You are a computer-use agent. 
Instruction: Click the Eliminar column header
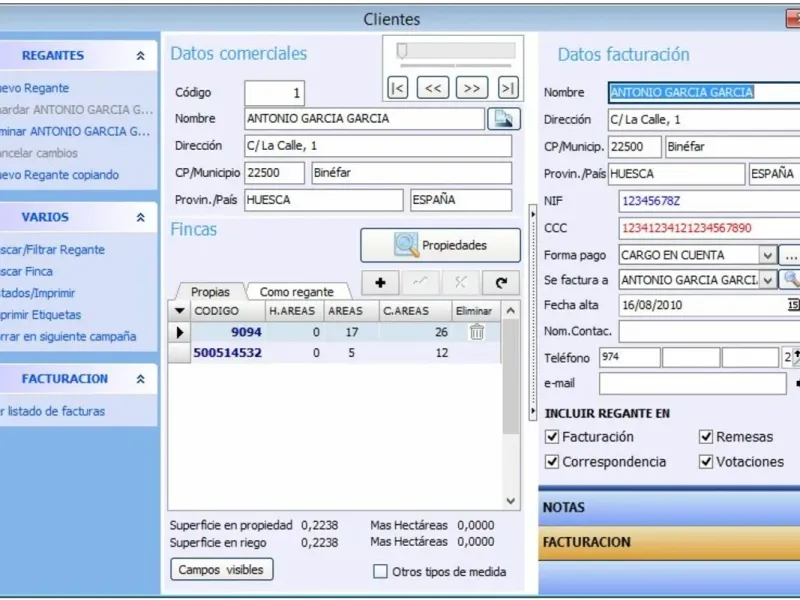click(474, 311)
